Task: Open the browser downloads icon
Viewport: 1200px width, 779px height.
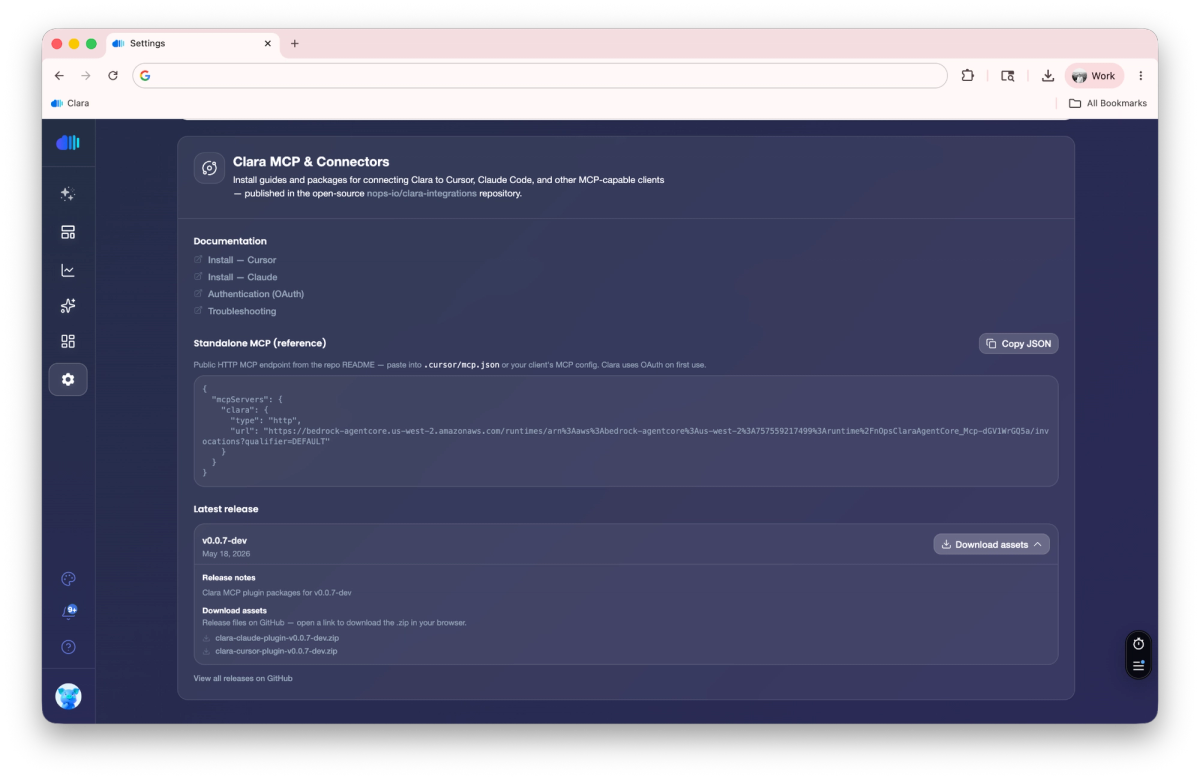Action: pos(1048,75)
